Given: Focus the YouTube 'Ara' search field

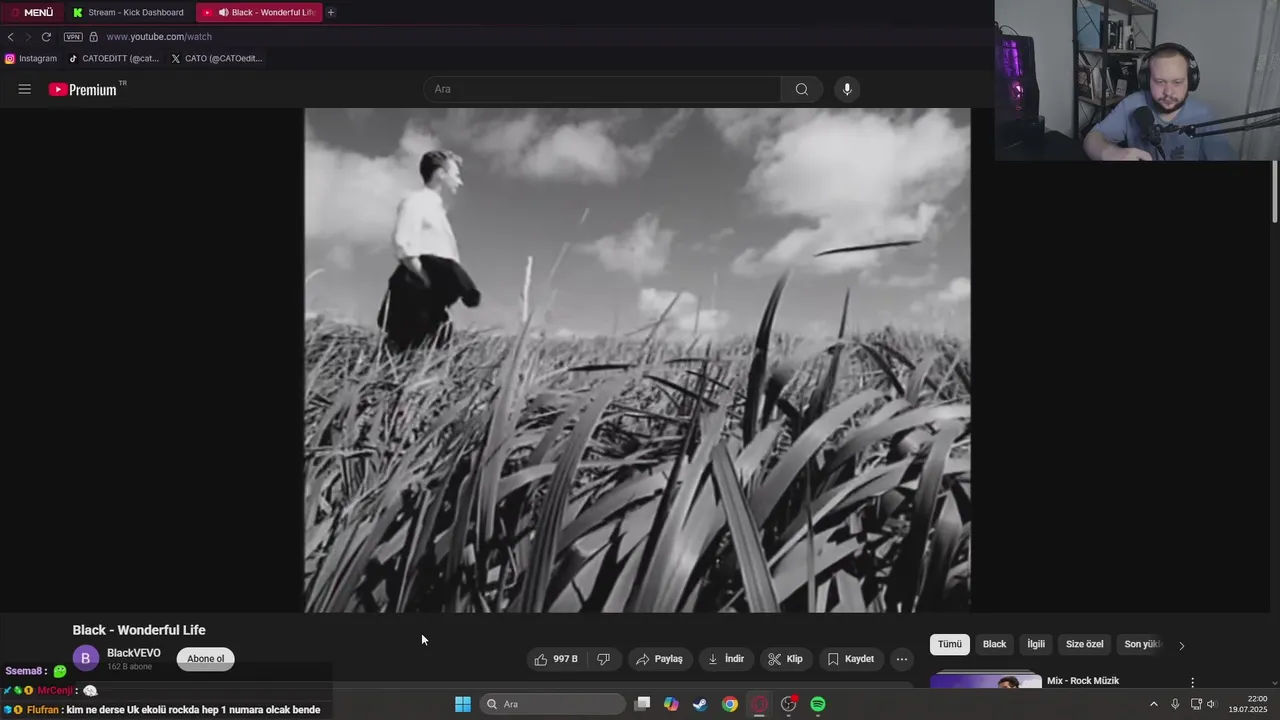Looking at the screenshot, I should pos(603,89).
